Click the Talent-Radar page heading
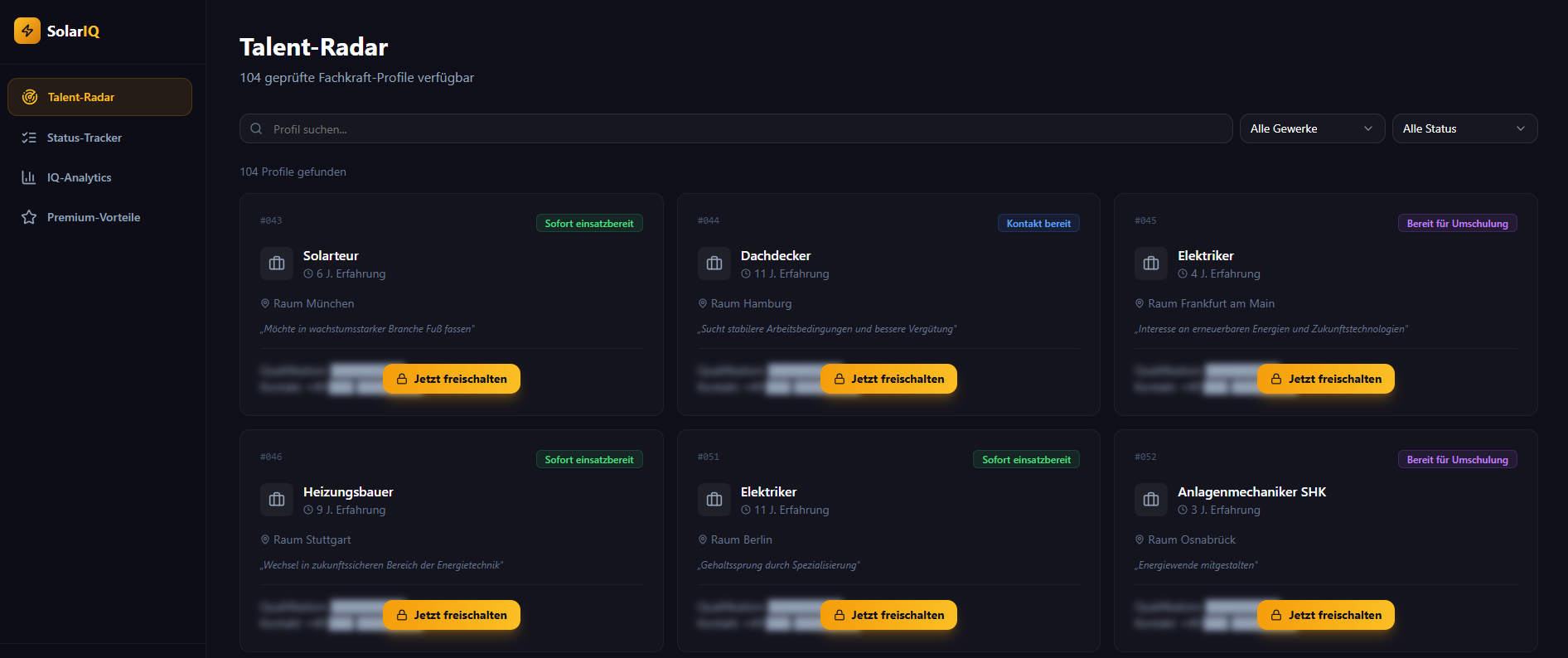The width and height of the screenshot is (1568, 658). click(x=313, y=47)
